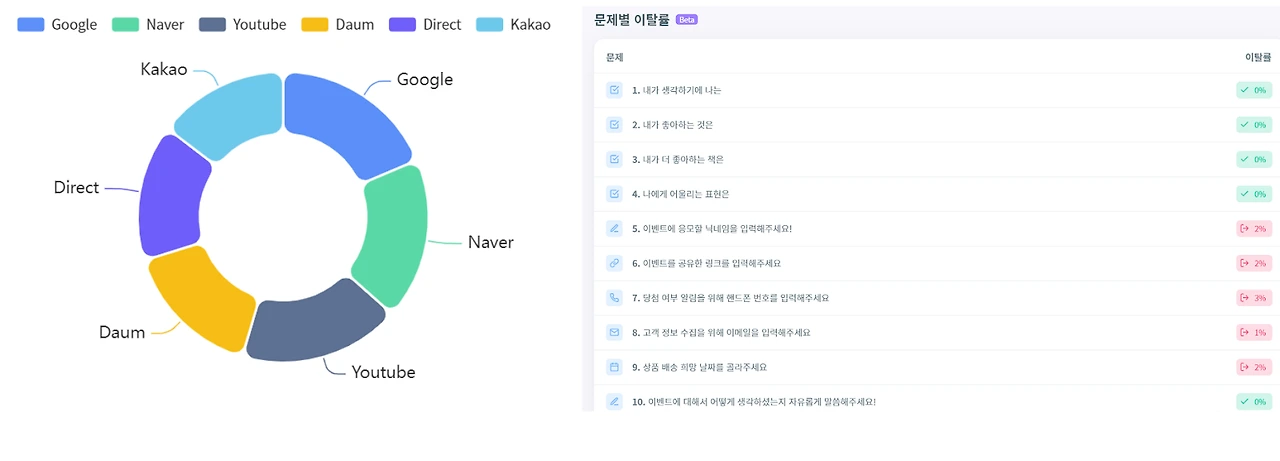Click the checkbox icon beside question 2
The image size is (1280, 461).
tap(614, 125)
